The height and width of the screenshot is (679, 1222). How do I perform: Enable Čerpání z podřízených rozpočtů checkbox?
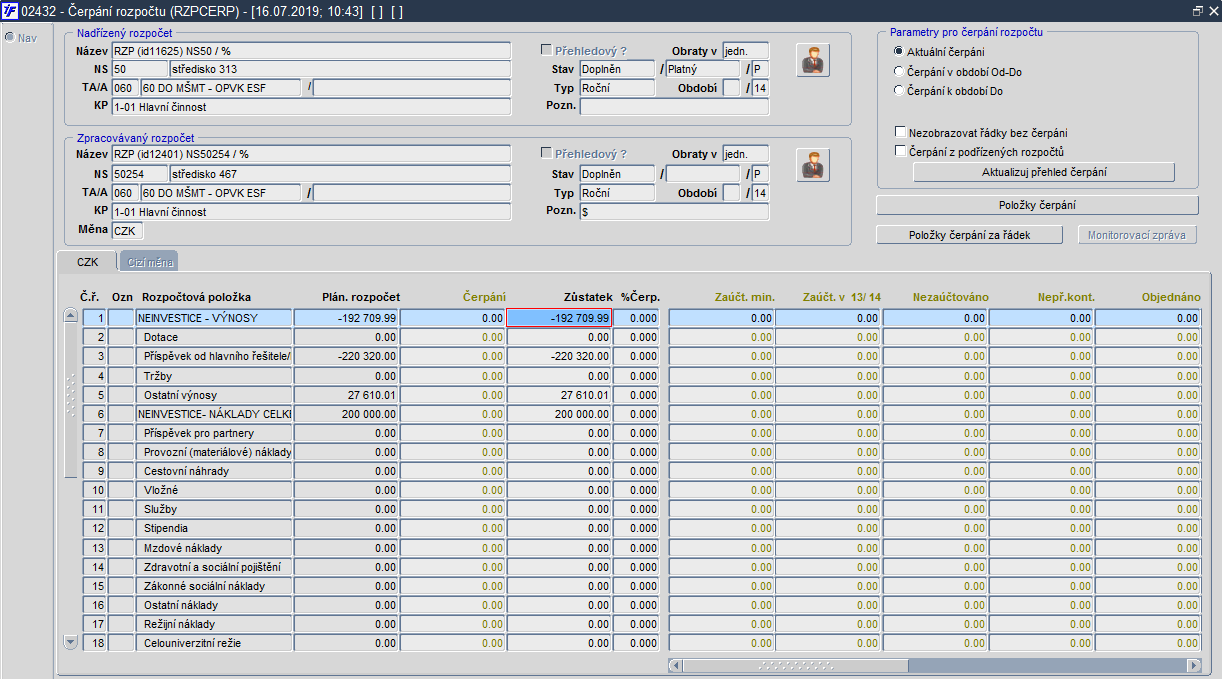tap(900, 151)
